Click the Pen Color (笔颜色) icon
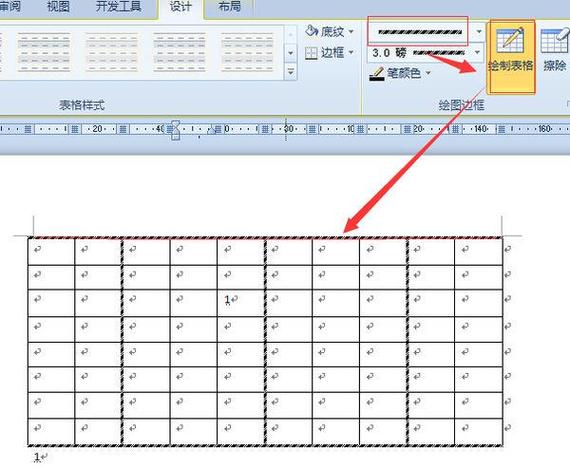 (x=377, y=74)
